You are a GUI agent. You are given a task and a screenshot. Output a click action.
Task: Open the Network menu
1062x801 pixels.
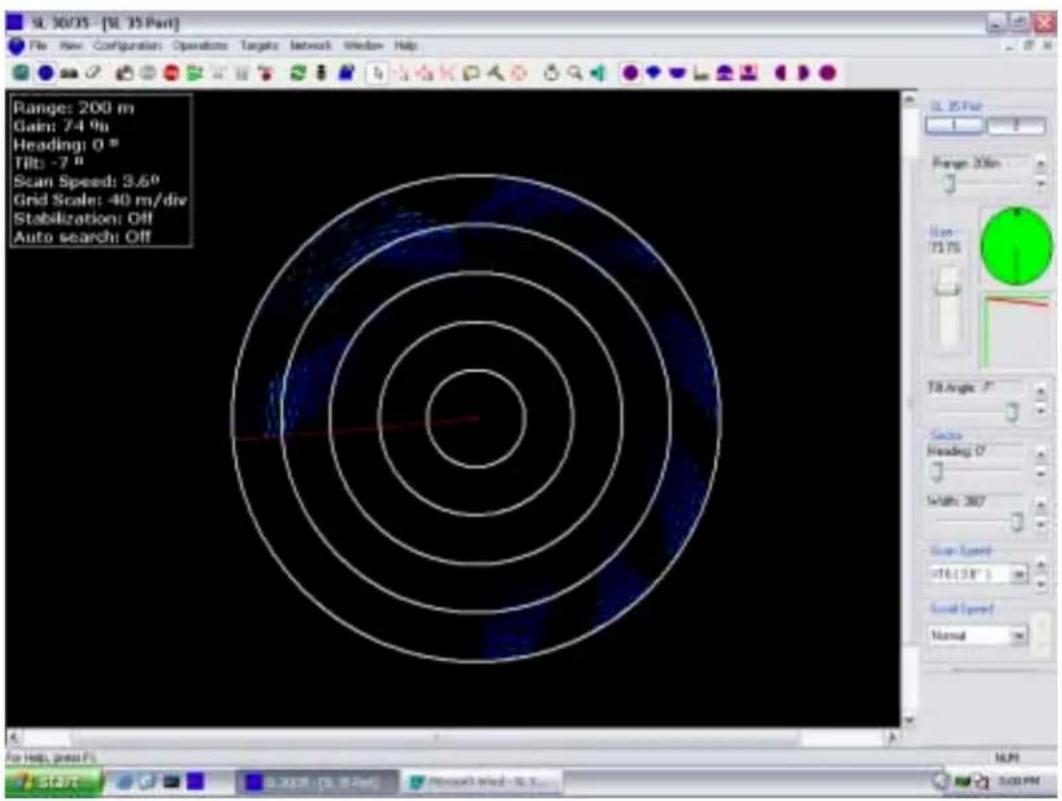tap(311, 45)
